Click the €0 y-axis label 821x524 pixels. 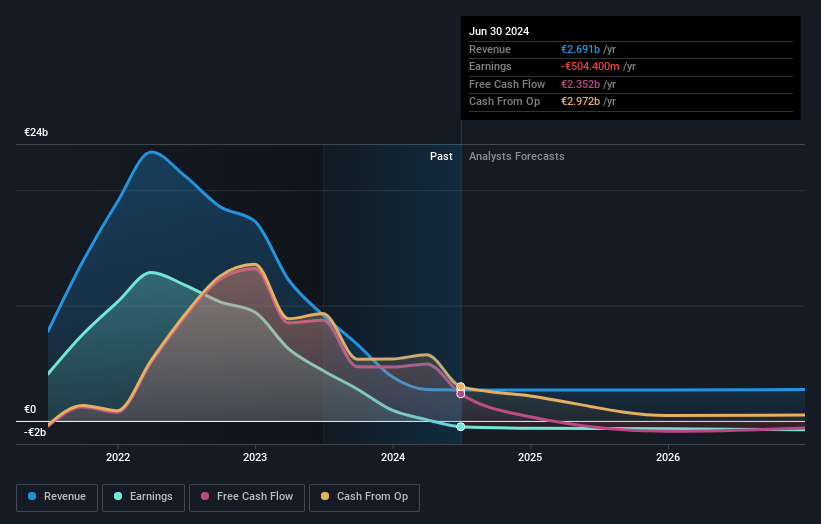coord(30,409)
